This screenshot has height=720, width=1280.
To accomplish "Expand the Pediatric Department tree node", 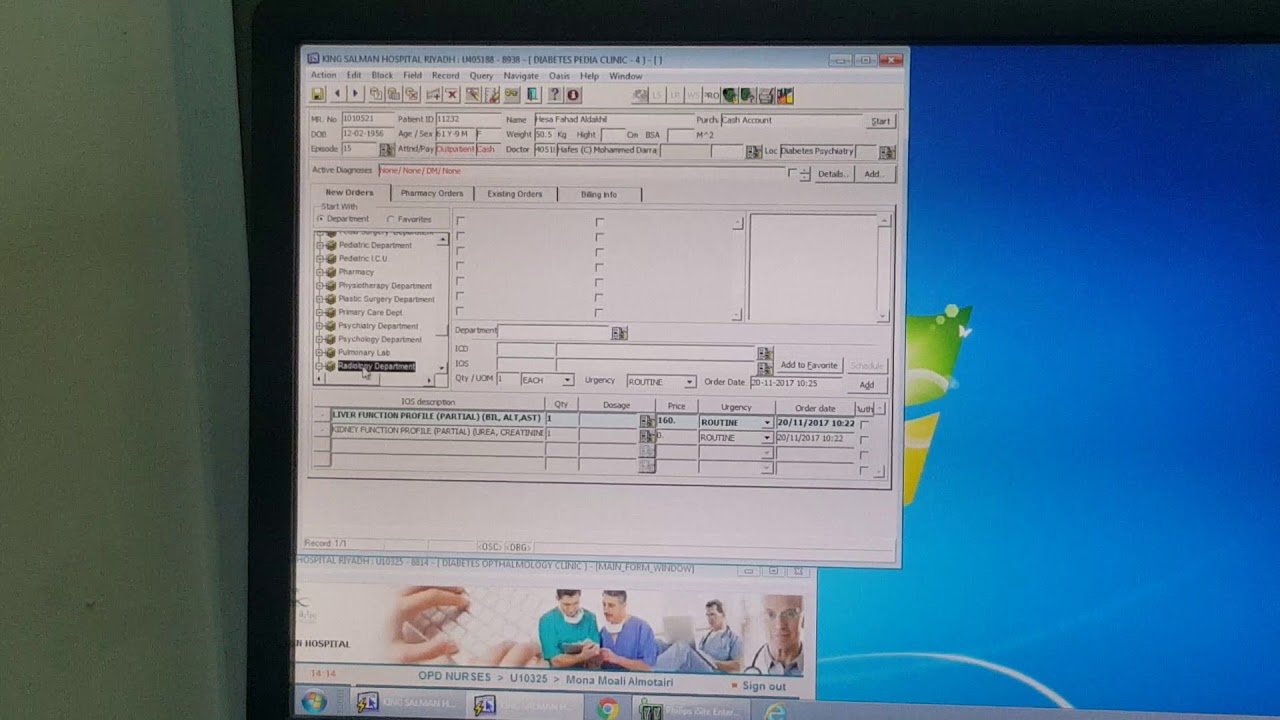I will [321, 245].
